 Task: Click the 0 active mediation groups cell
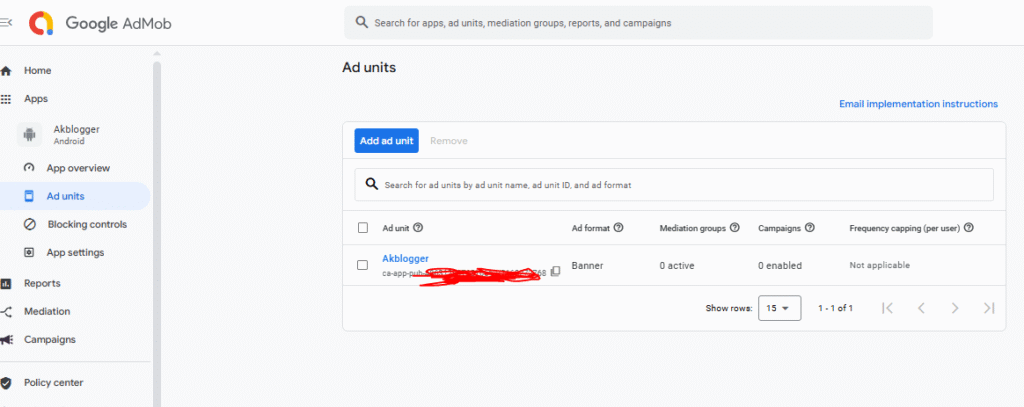coord(677,266)
